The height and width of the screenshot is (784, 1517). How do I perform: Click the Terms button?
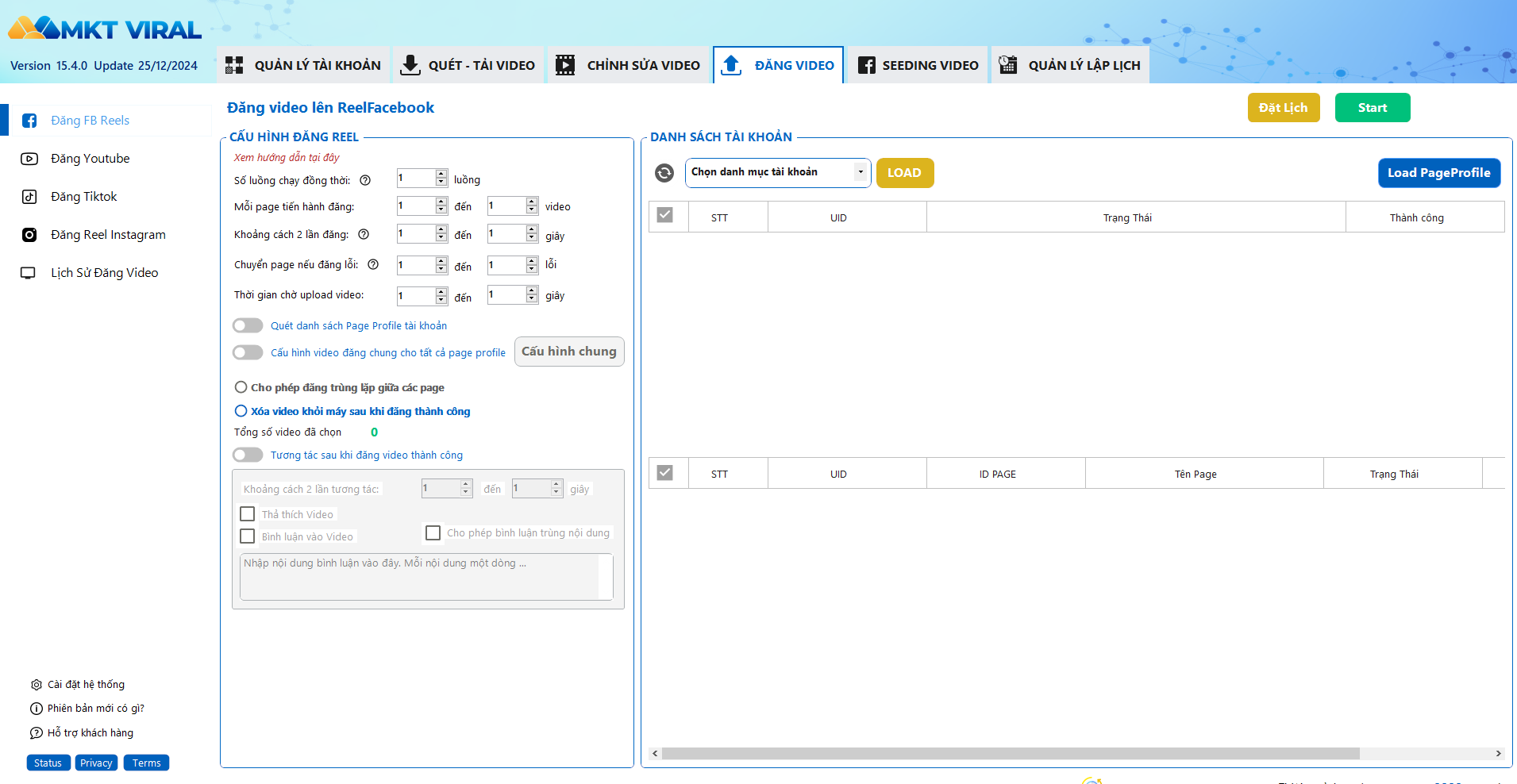click(147, 763)
